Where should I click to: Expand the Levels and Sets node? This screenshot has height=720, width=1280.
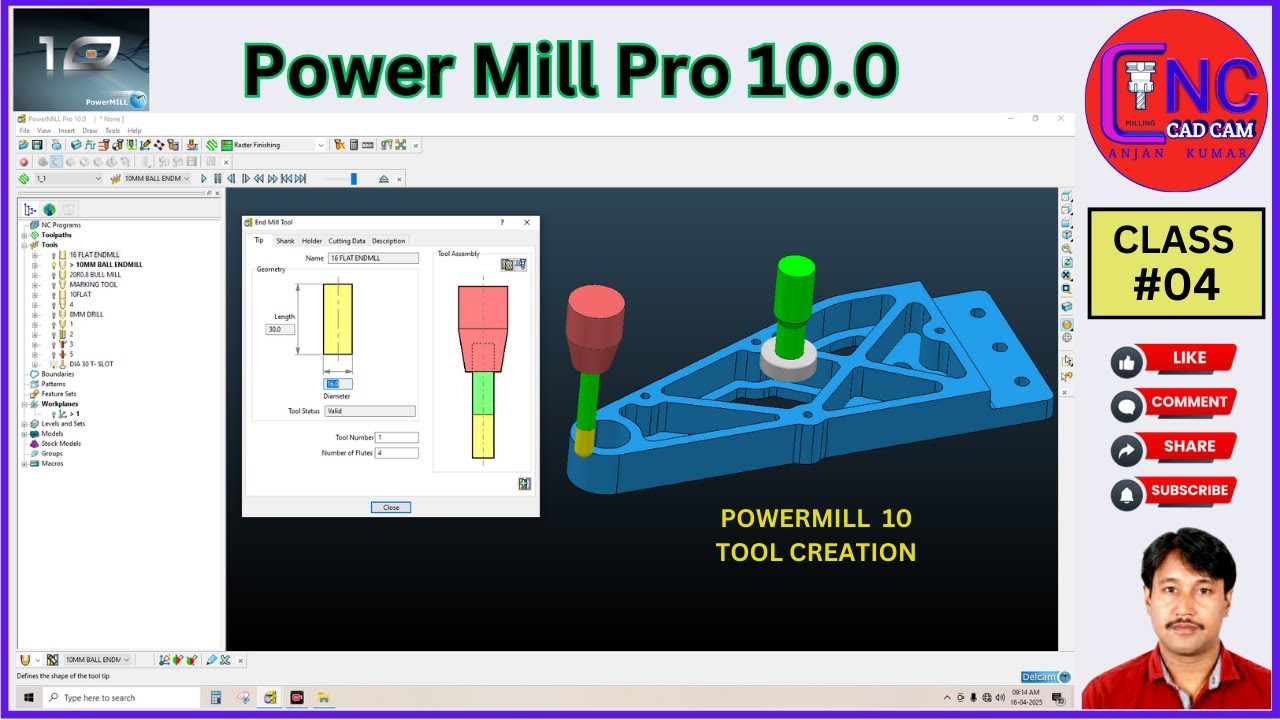pos(24,424)
